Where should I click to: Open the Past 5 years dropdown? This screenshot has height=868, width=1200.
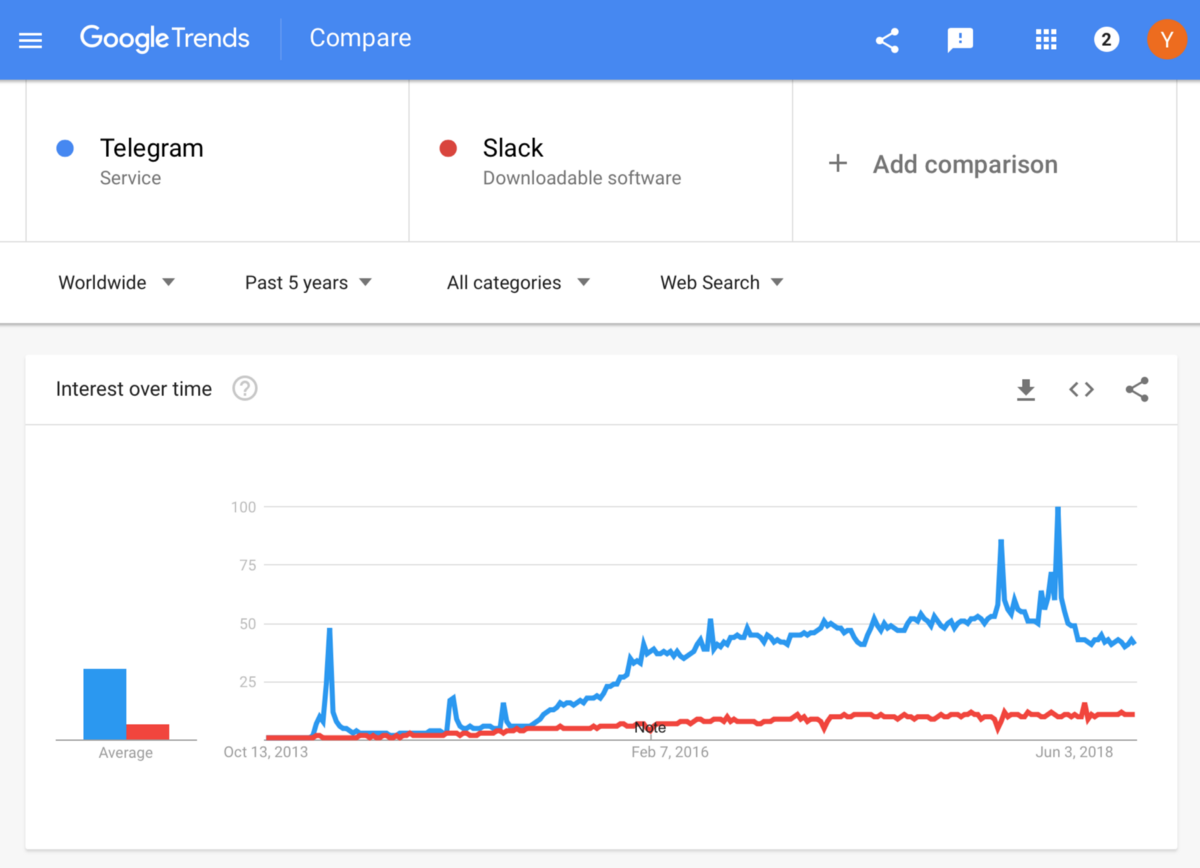[308, 283]
